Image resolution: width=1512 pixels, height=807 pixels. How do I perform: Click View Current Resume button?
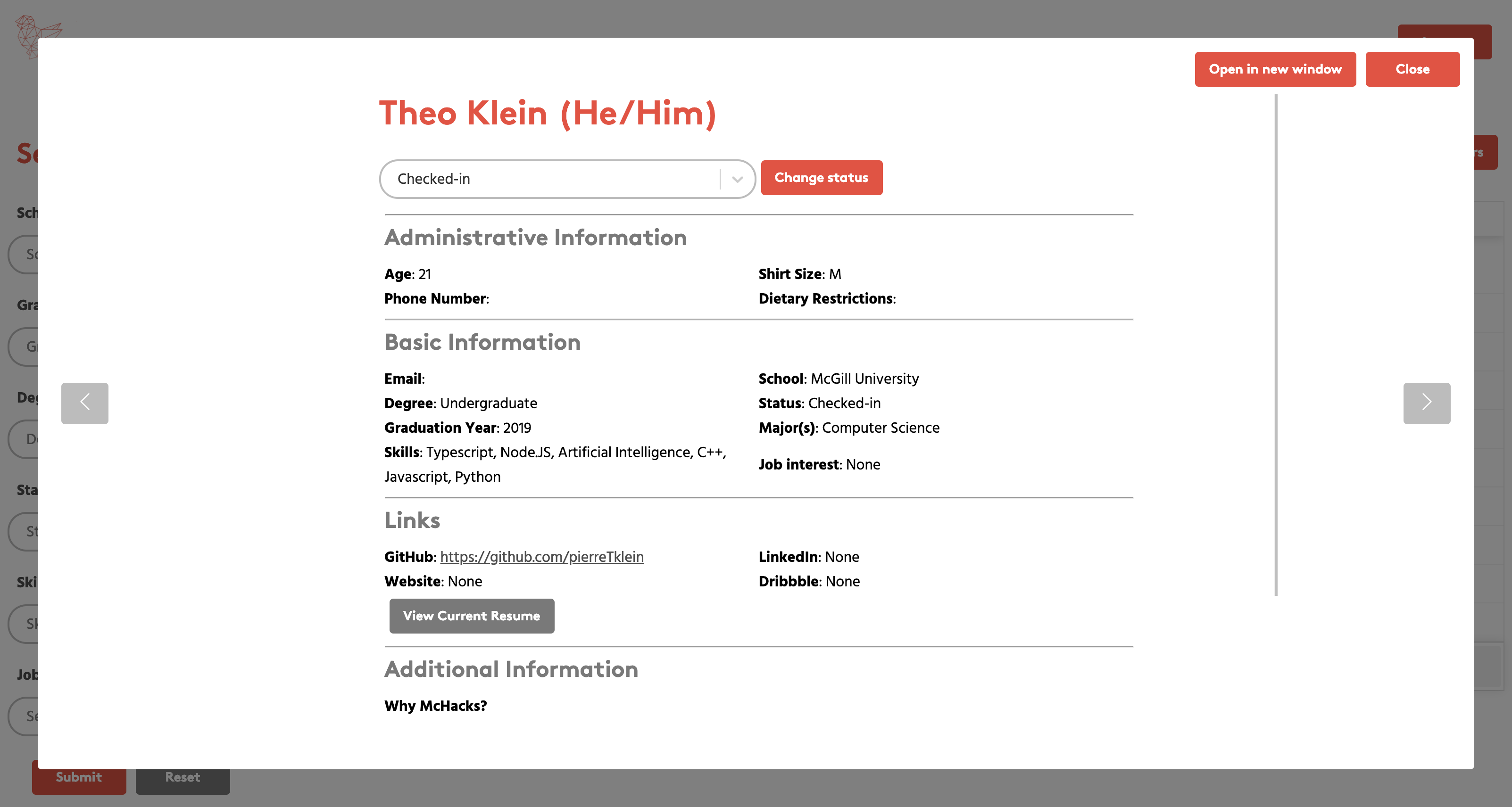[x=471, y=616]
